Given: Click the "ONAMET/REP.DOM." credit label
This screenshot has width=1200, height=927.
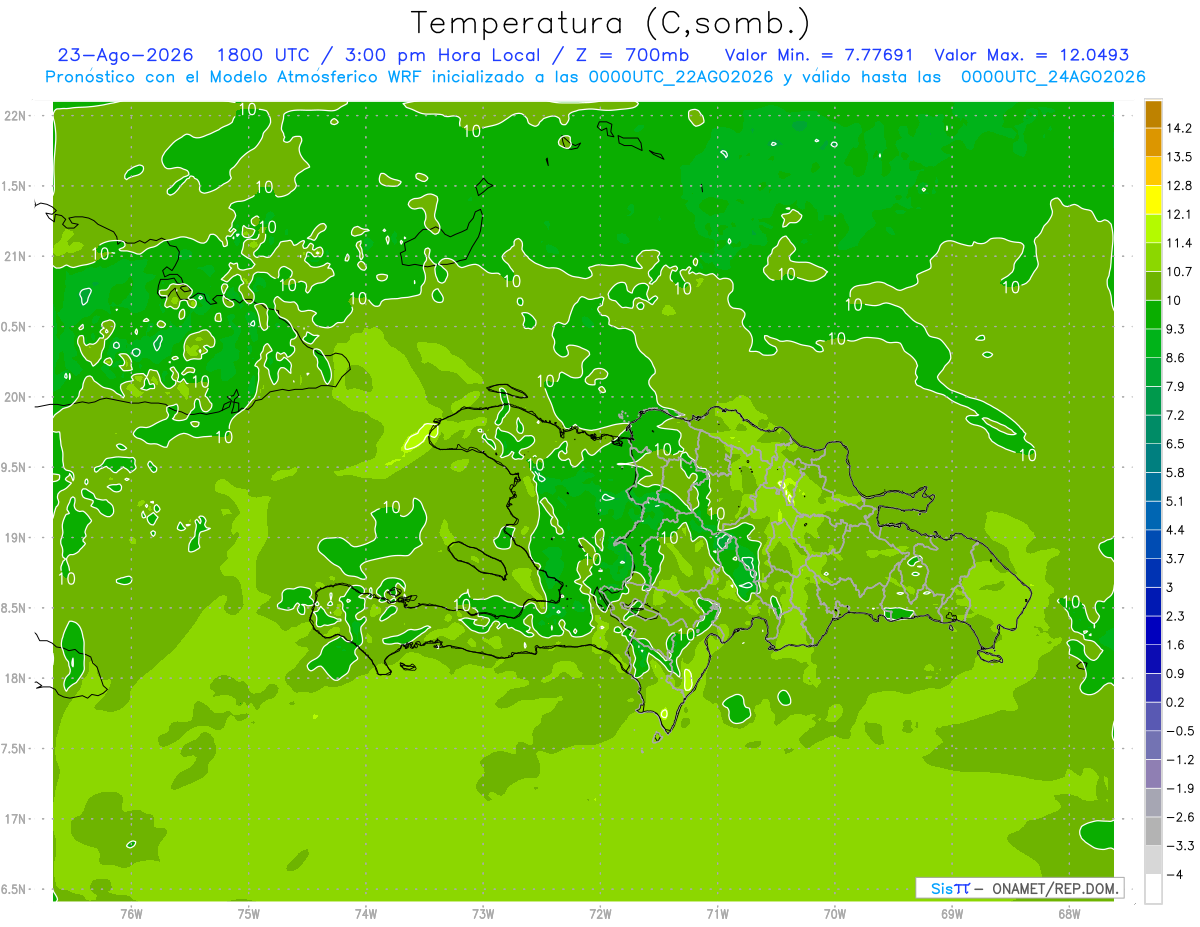Looking at the screenshot, I should [1055, 888].
